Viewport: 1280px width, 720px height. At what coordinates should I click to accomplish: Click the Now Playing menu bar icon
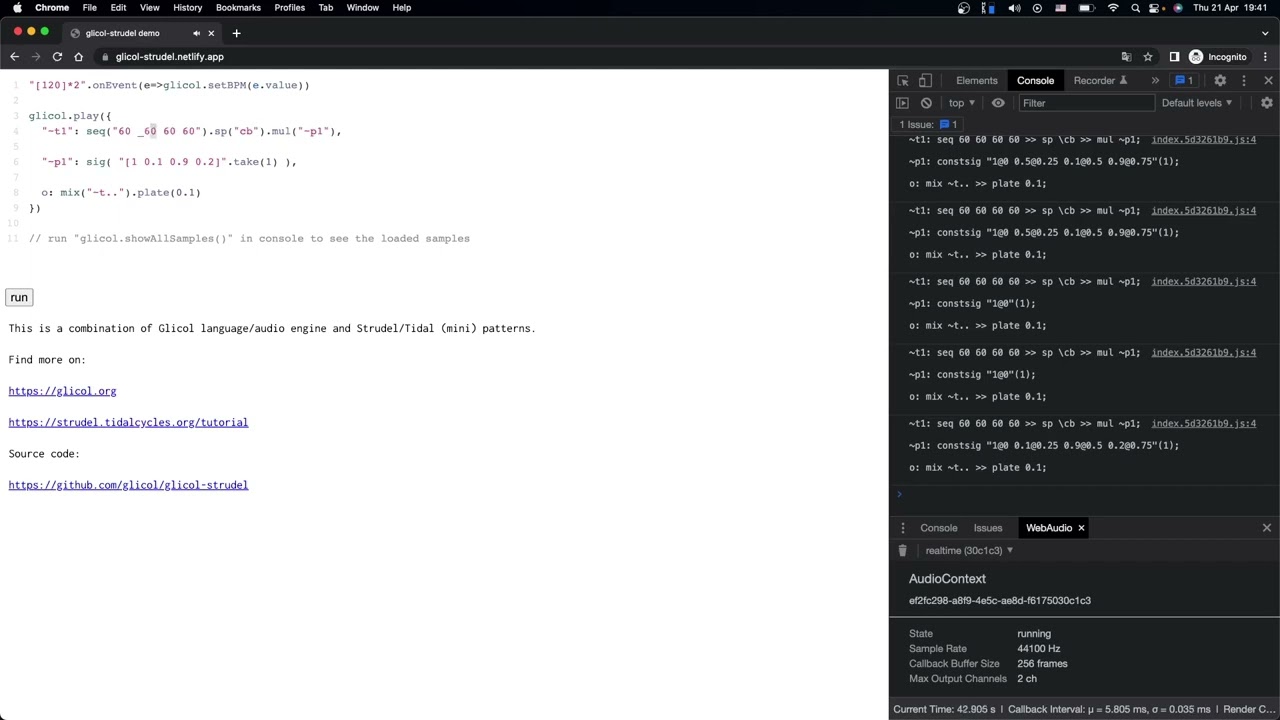coord(1037,8)
